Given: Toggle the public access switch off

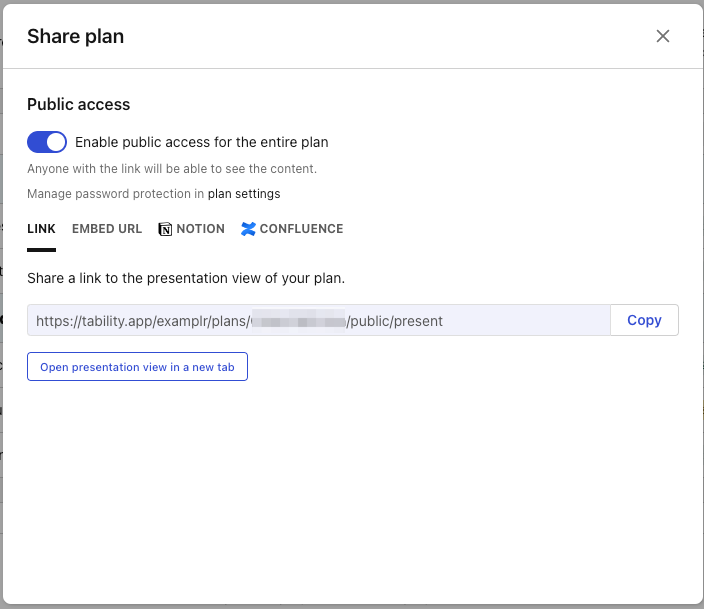Looking at the screenshot, I should 47,142.
